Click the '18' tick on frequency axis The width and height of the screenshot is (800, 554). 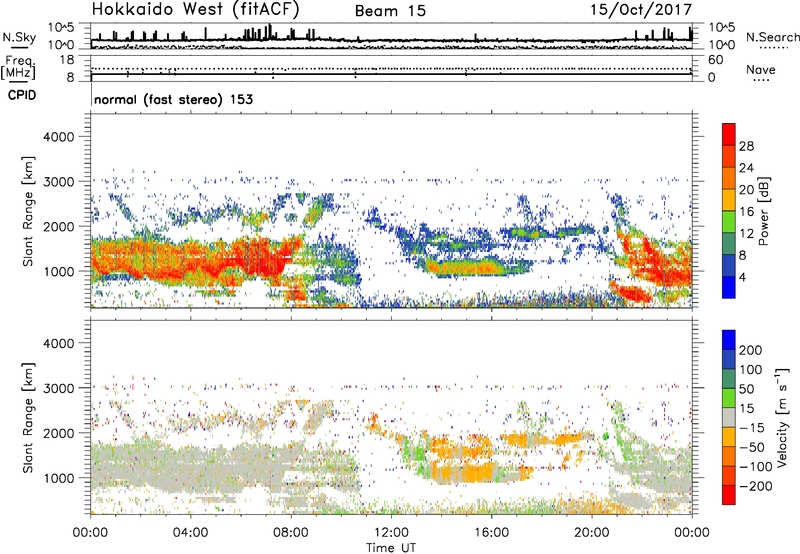click(x=67, y=60)
